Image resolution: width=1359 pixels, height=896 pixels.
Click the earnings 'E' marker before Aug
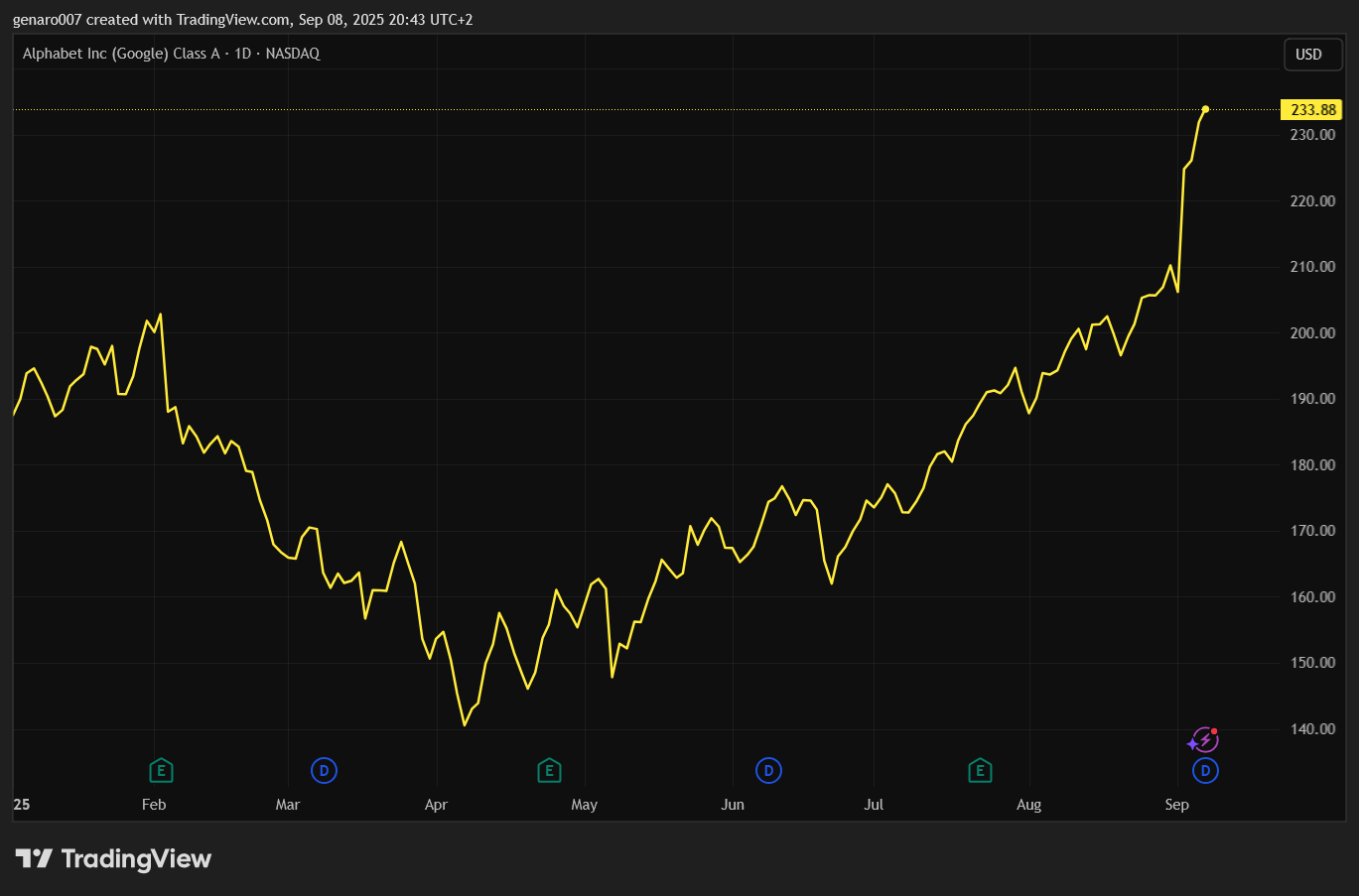pos(980,770)
